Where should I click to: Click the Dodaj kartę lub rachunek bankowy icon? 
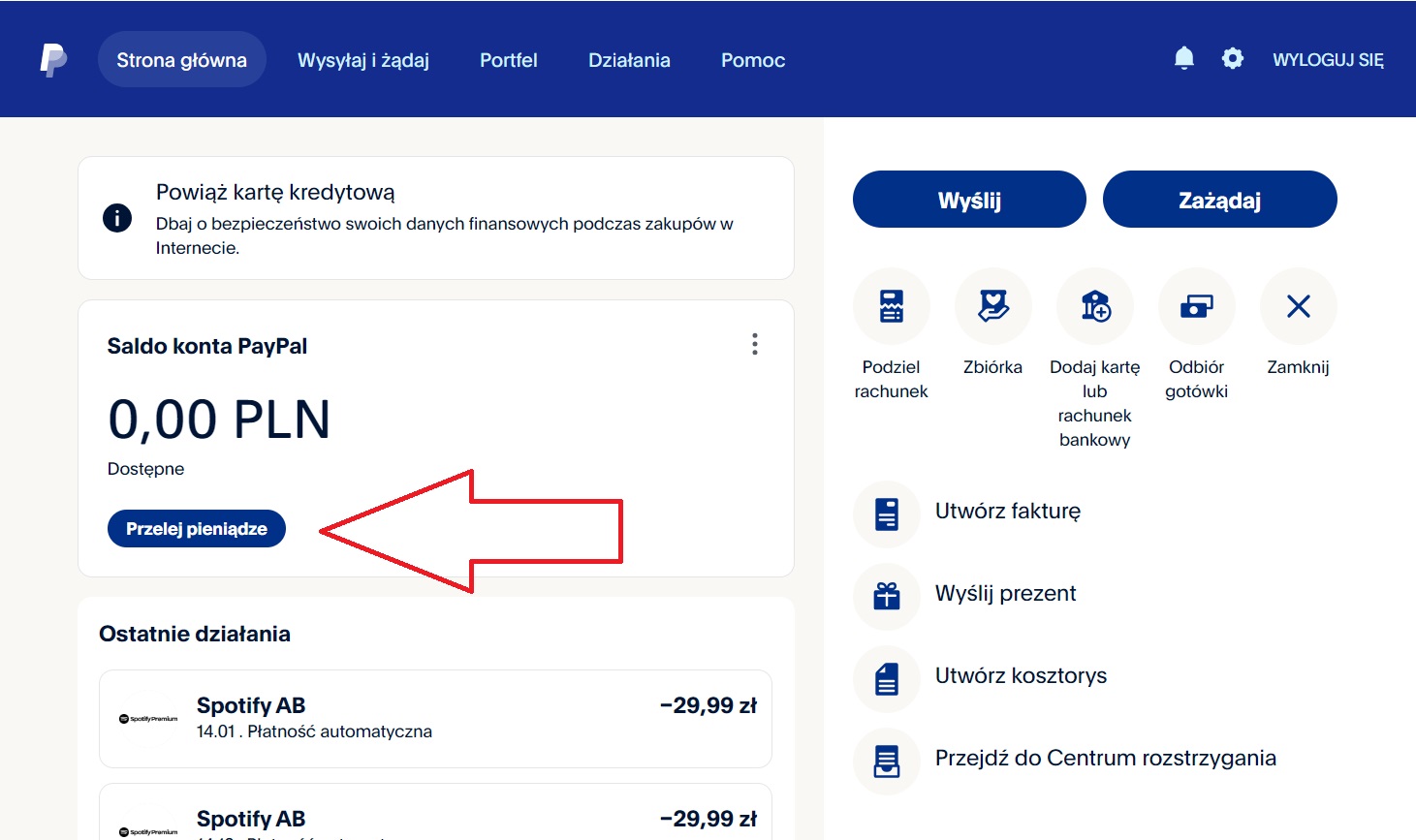[x=1094, y=305]
